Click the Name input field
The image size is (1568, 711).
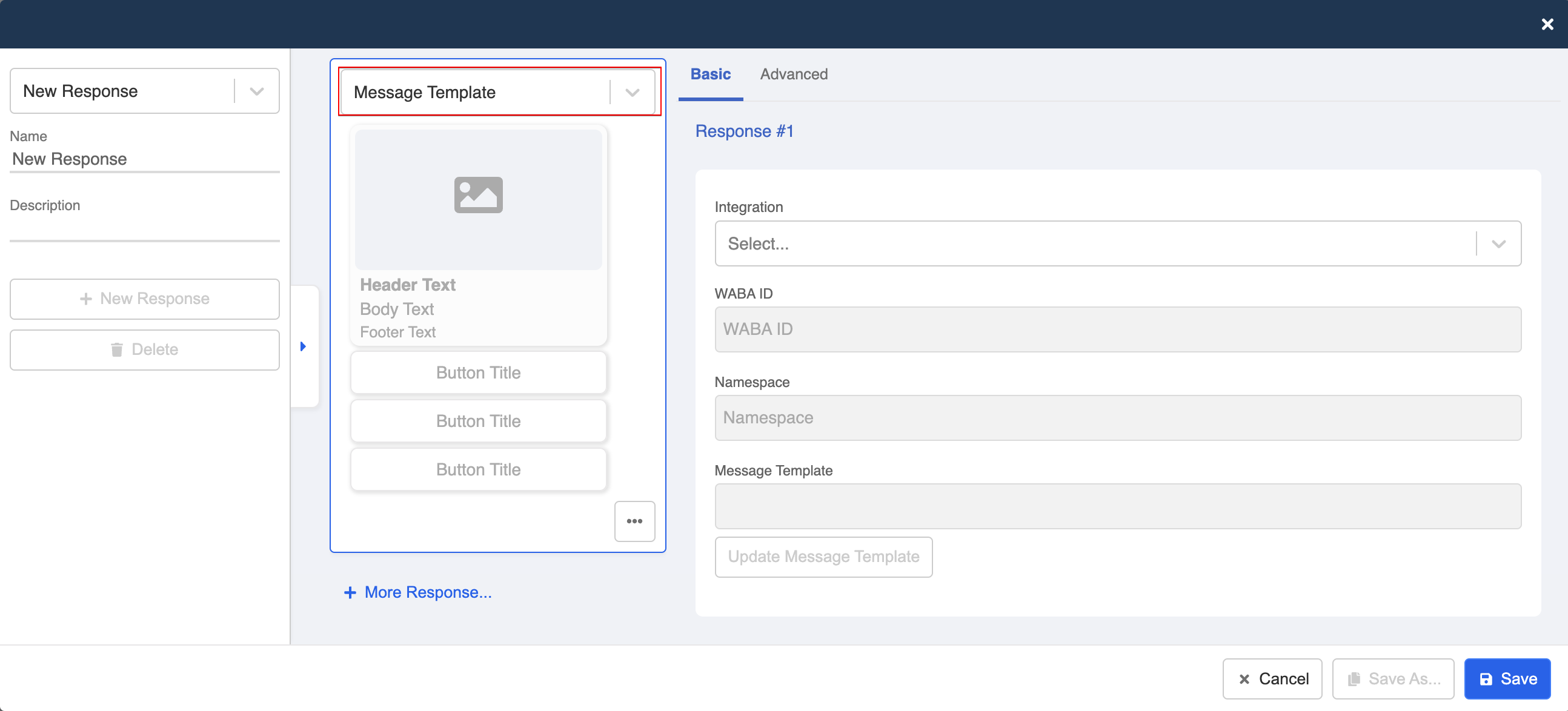pos(144,159)
